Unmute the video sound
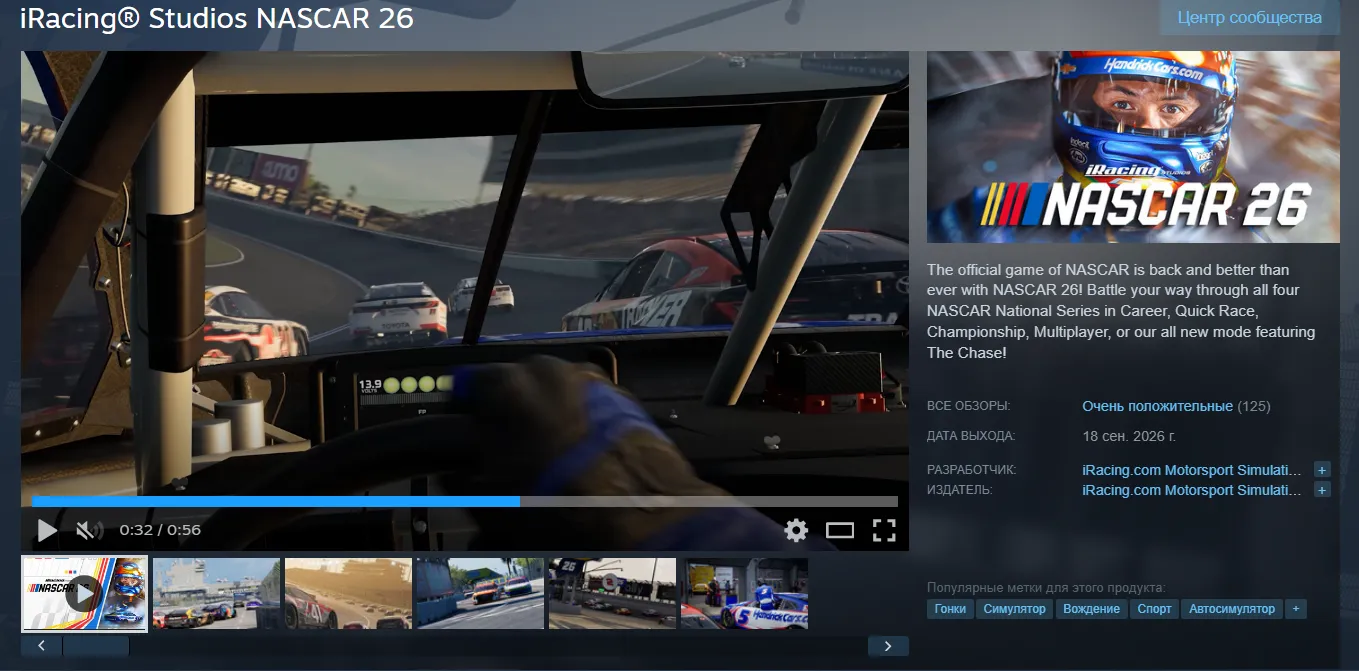 88,530
